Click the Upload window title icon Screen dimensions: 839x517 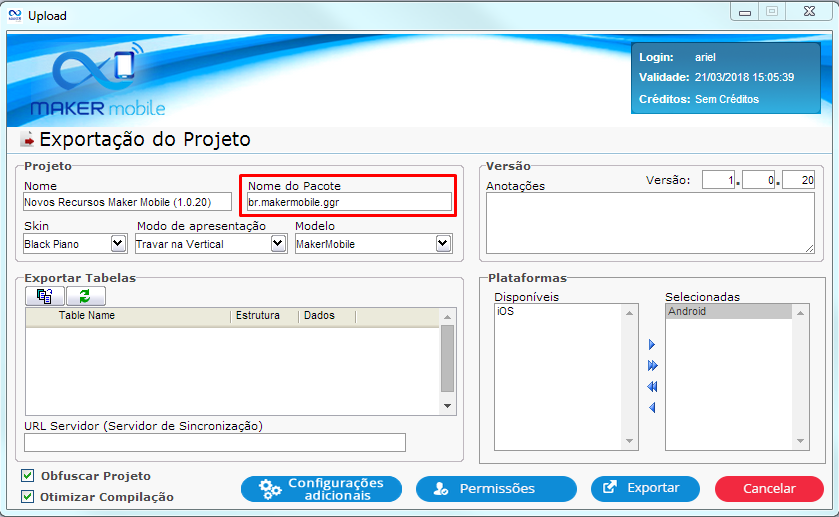pos(15,15)
